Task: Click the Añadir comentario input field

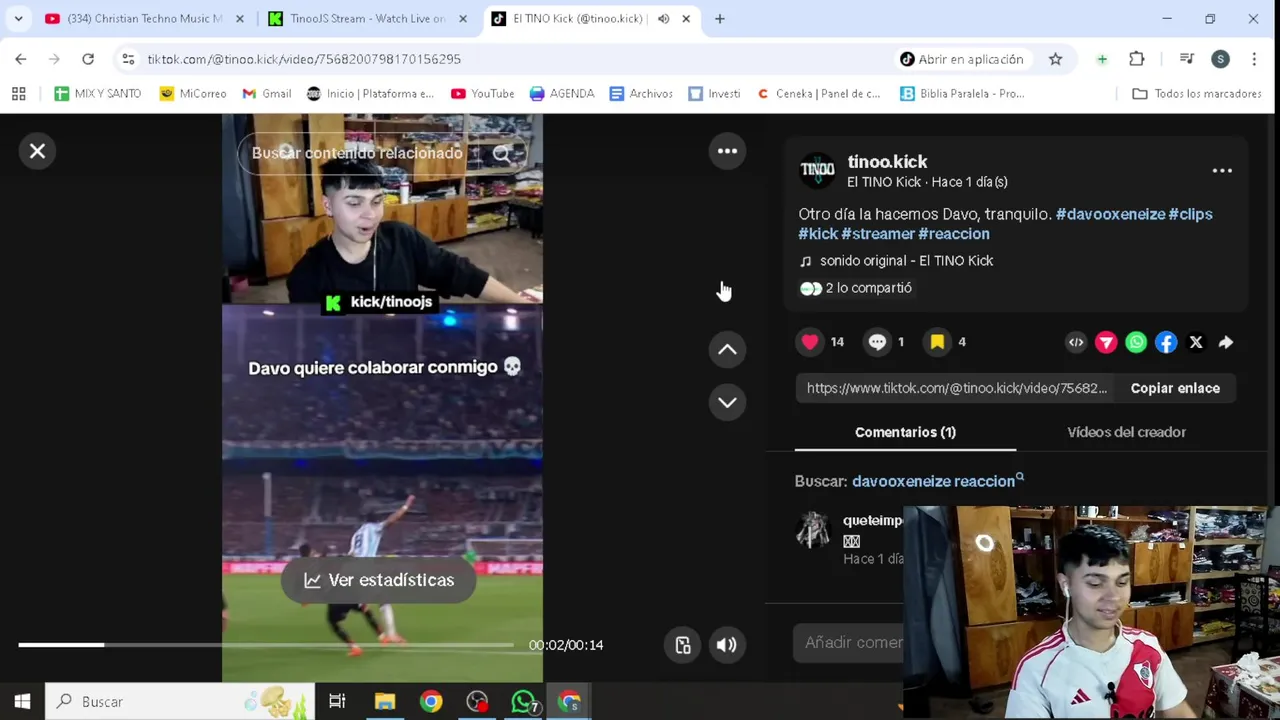Action: (850, 643)
